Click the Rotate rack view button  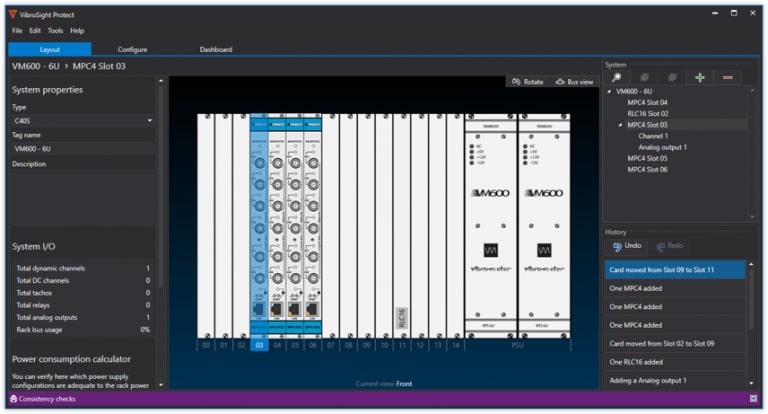527,82
